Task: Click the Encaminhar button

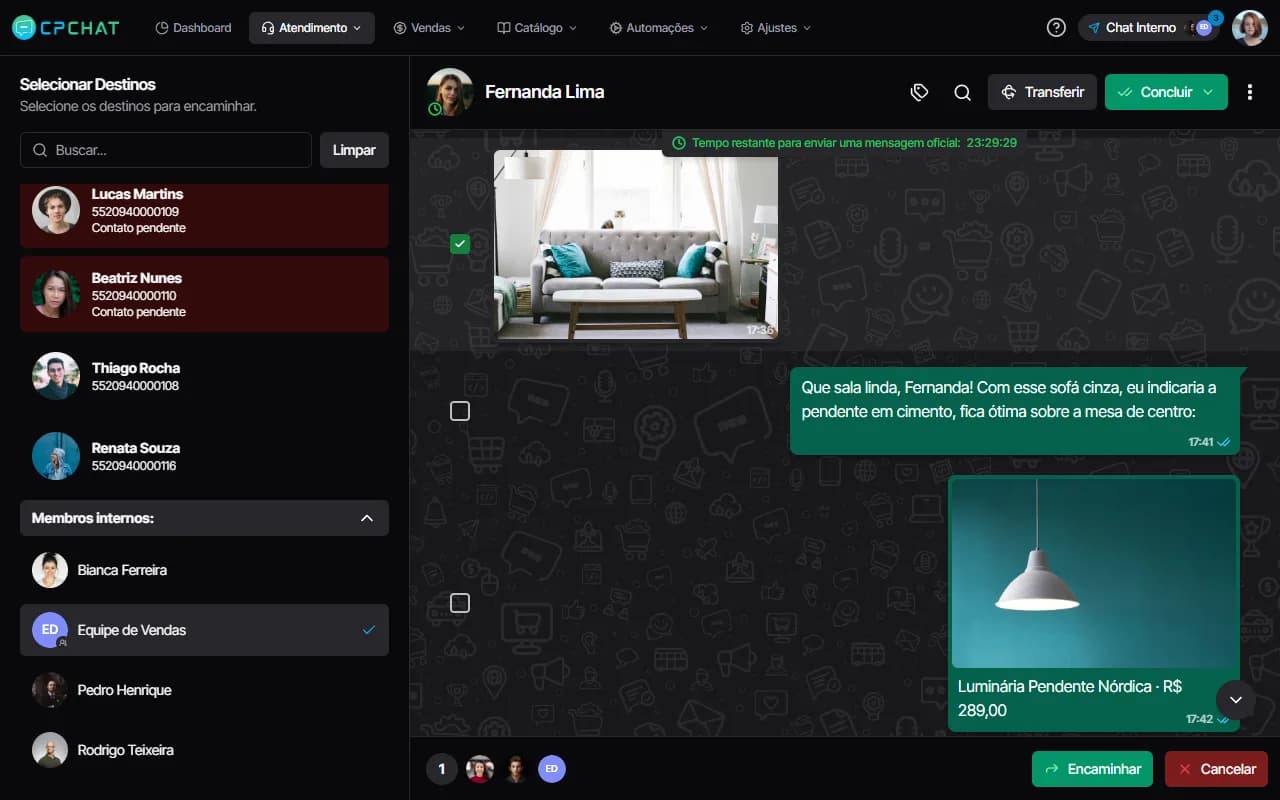Action: tap(1092, 769)
